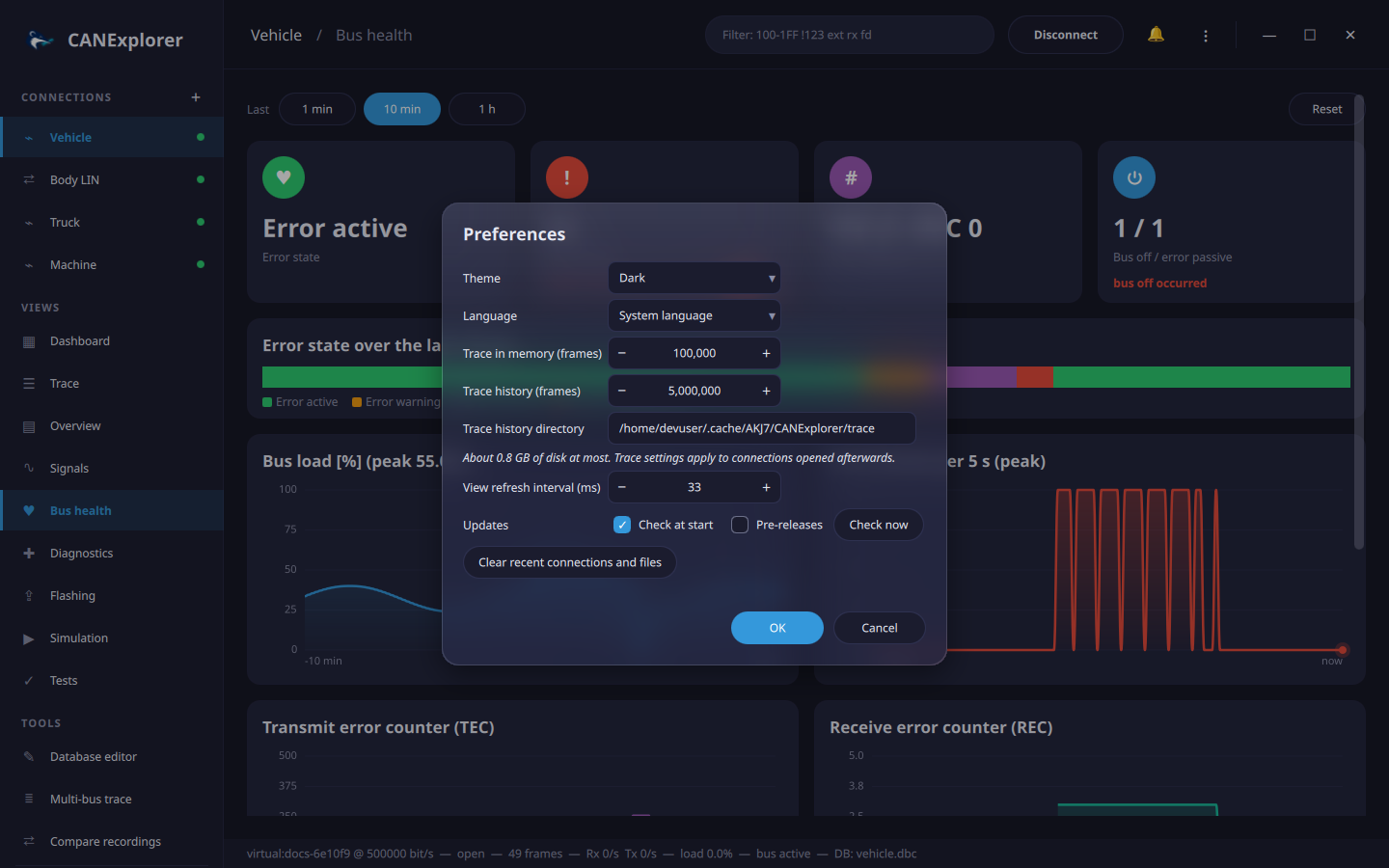Image resolution: width=1389 pixels, height=868 pixels.
Task: Open Dashboard view from sidebar
Action: pos(112,341)
